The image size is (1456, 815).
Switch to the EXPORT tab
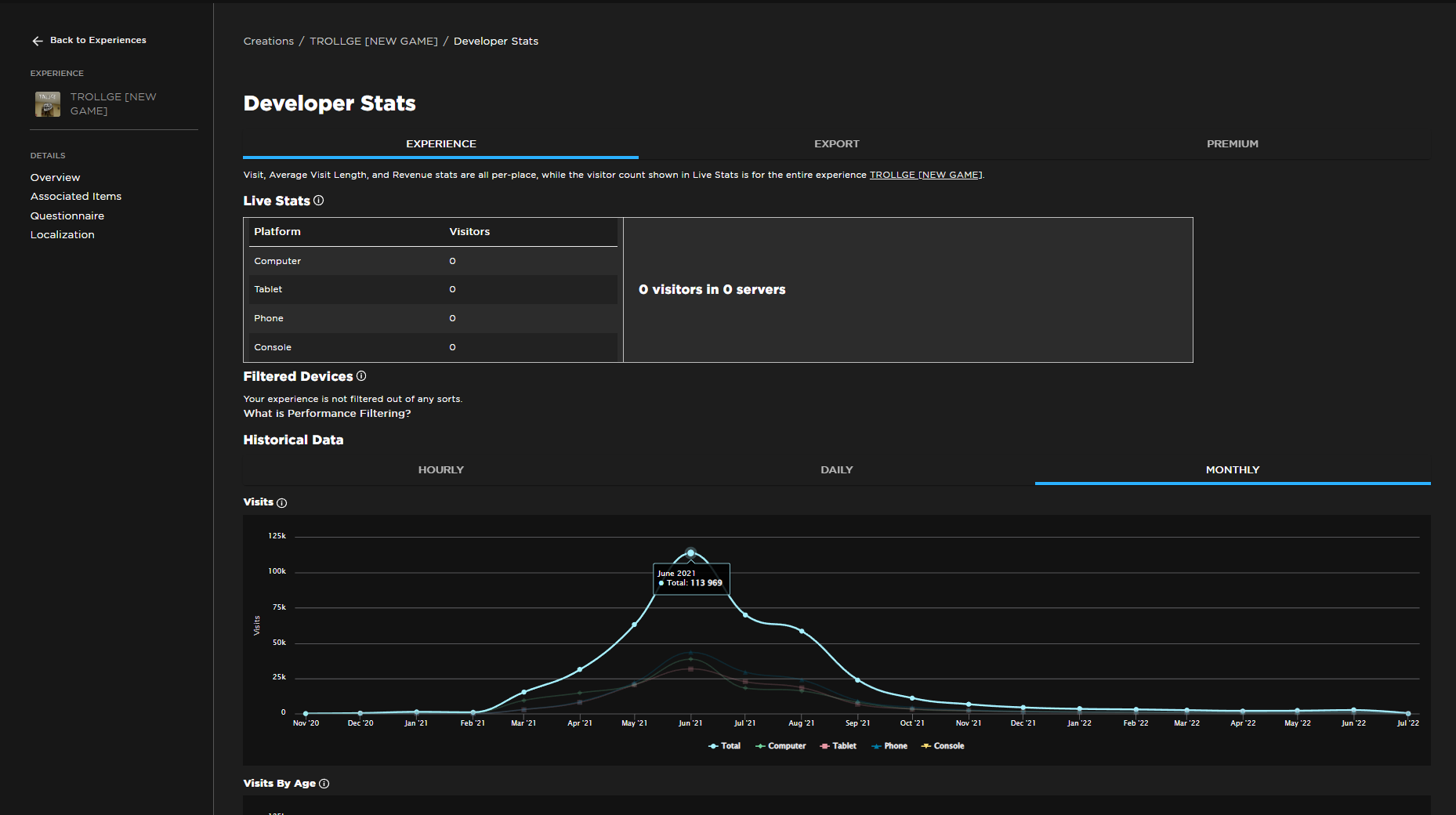[x=837, y=144]
